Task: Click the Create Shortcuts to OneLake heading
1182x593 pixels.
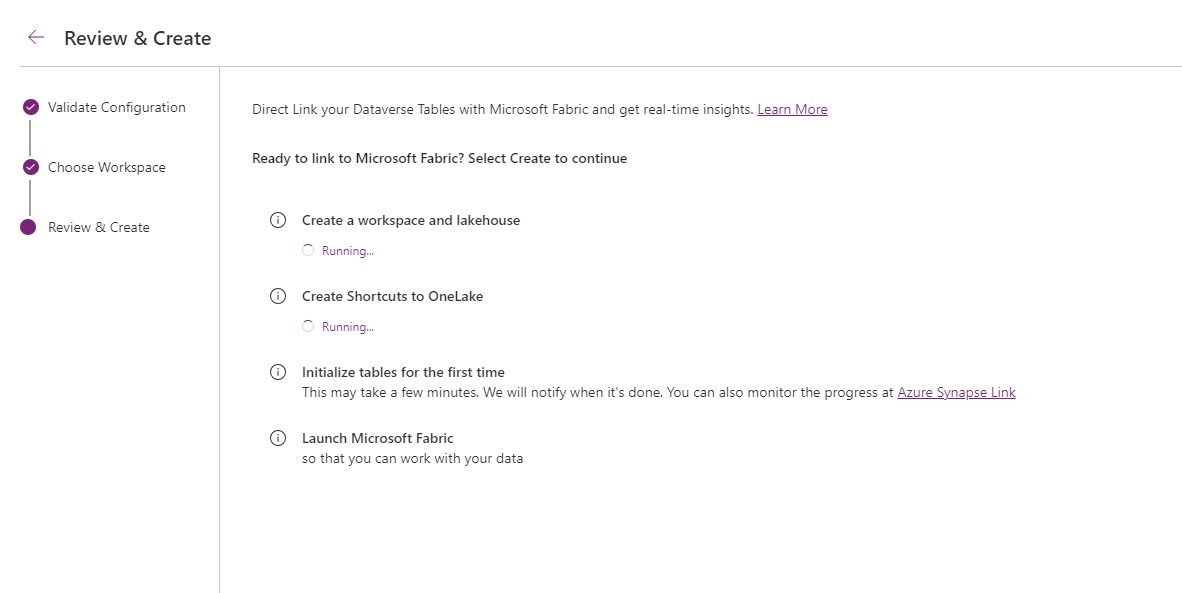Action: coord(393,296)
